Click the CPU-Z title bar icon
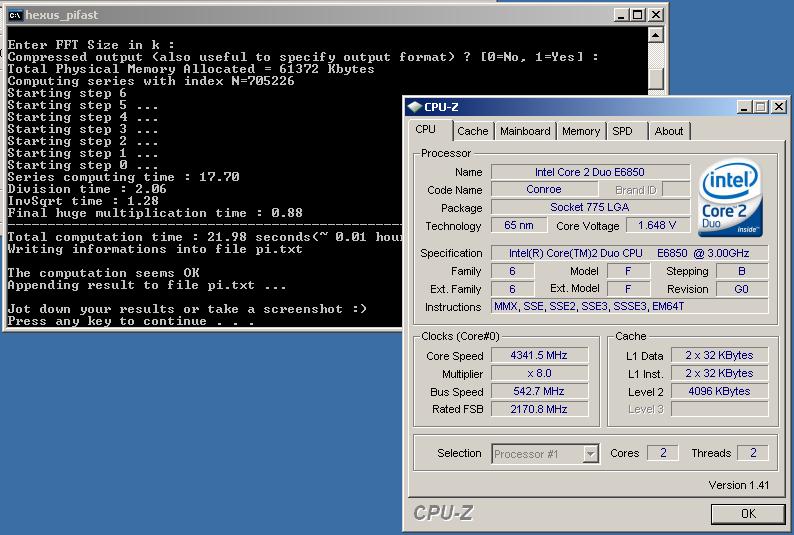 tap(415, 107)
